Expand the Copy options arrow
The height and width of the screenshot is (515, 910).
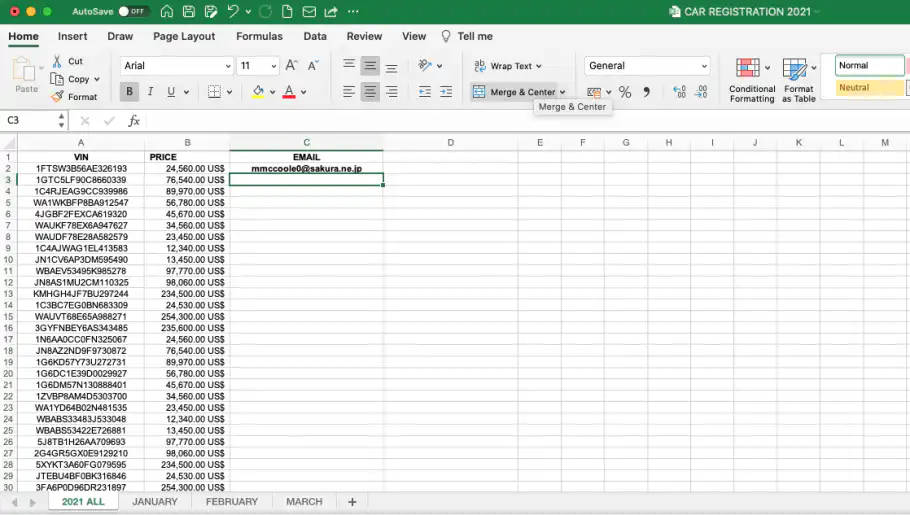pos(97,79)
